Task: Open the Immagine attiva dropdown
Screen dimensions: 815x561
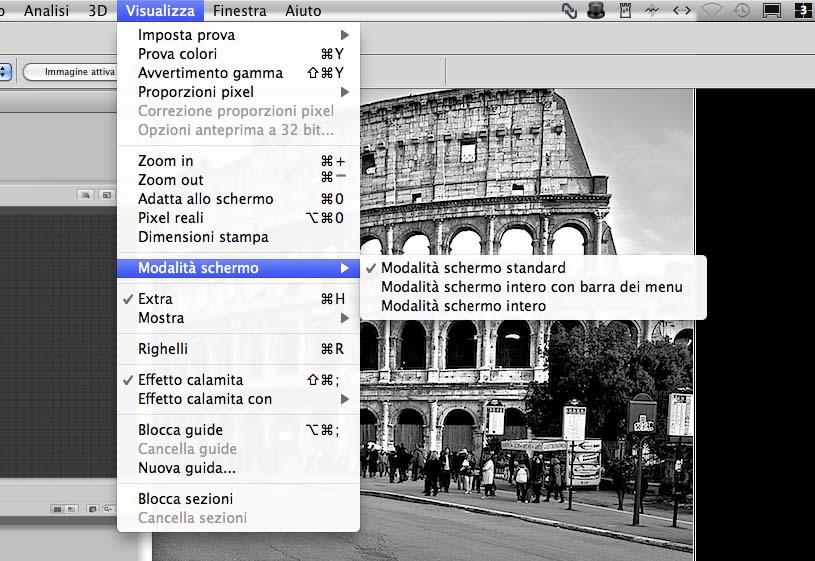Action: [x=70, y=72]
